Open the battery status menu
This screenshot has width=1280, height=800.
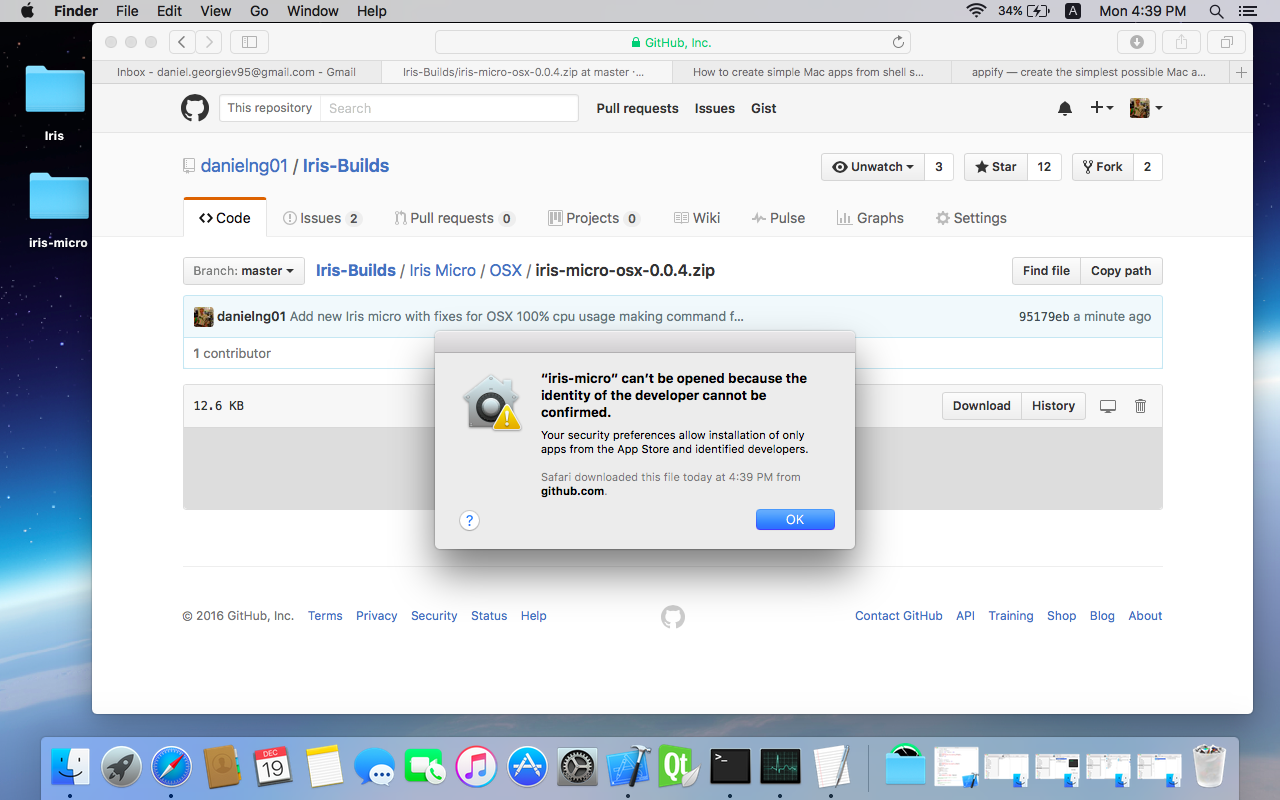point(1023,11)
